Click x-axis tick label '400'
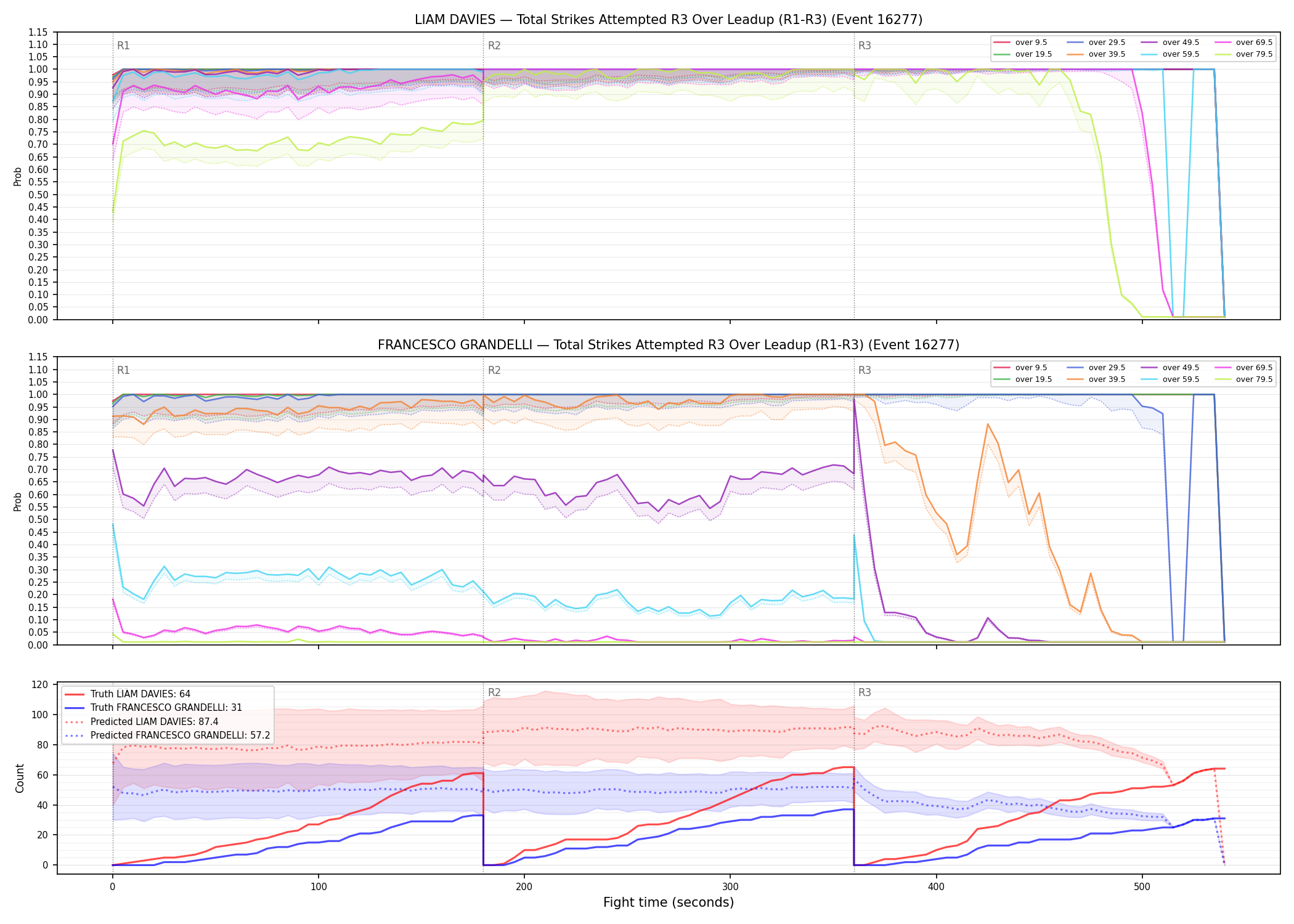 click(x=936, y=887)
